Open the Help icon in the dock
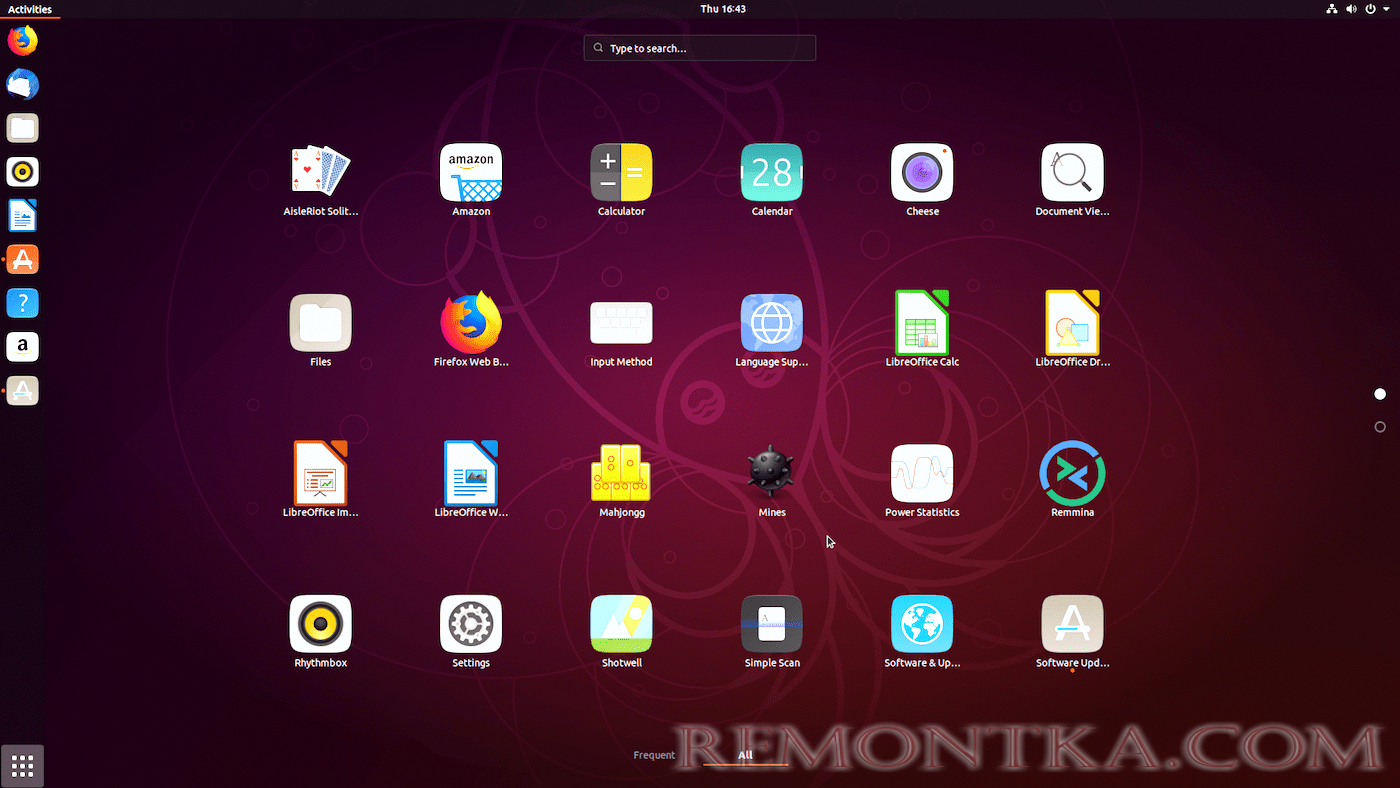Viewport: 1400px width, 788px height. pyautogui.click(x=22, y=303)
